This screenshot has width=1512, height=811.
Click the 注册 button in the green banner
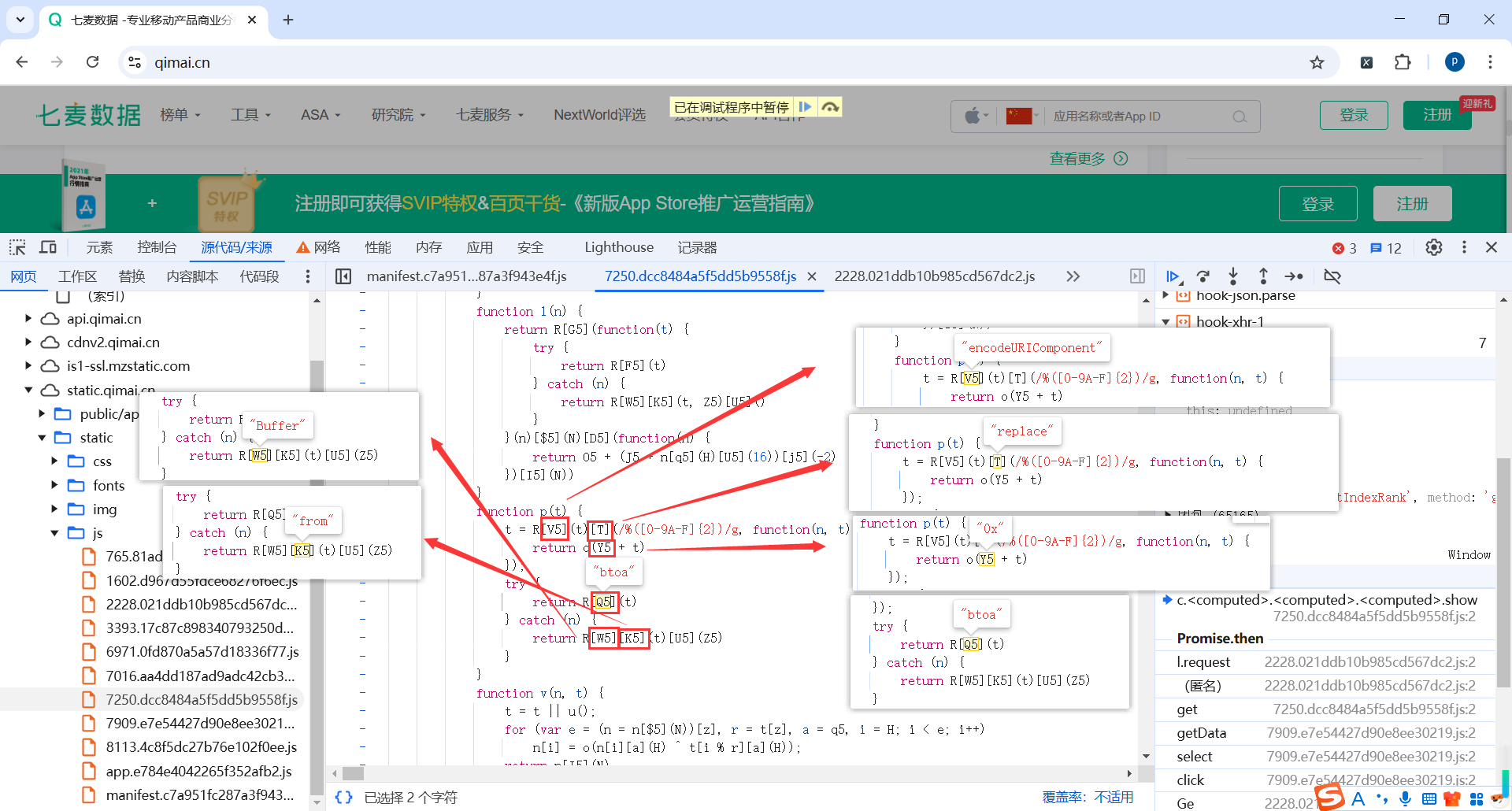click(1412, 204)
